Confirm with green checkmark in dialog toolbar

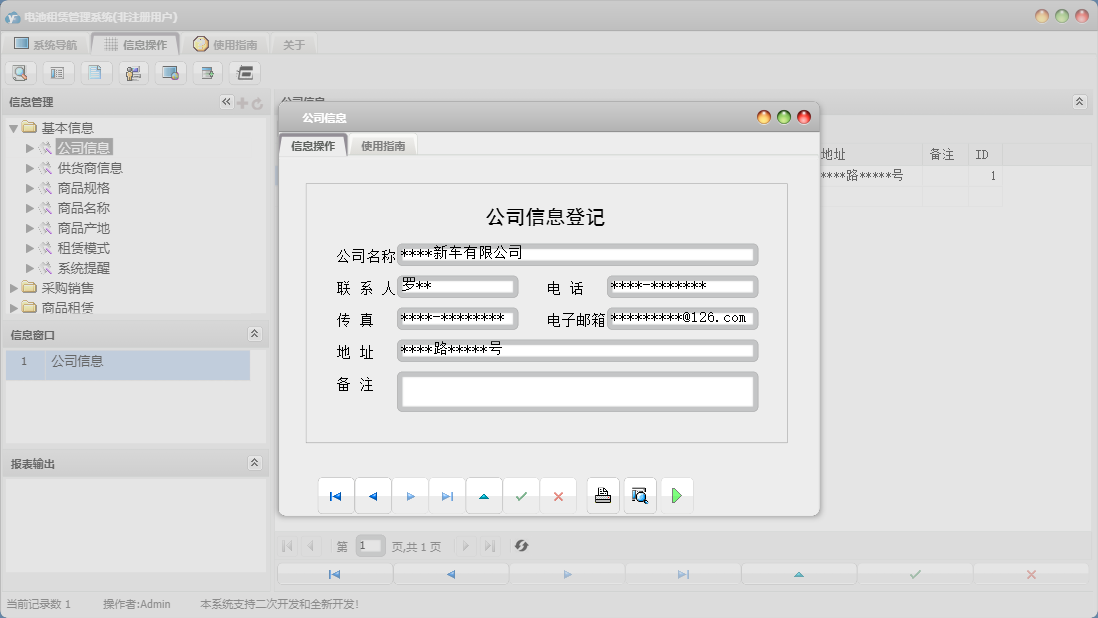tap(521, 496)
